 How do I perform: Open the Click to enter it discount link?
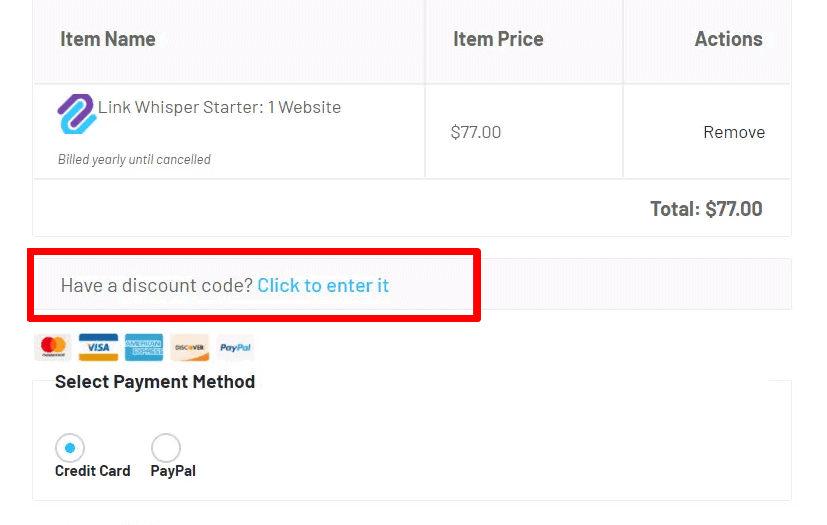click(323, 285)
